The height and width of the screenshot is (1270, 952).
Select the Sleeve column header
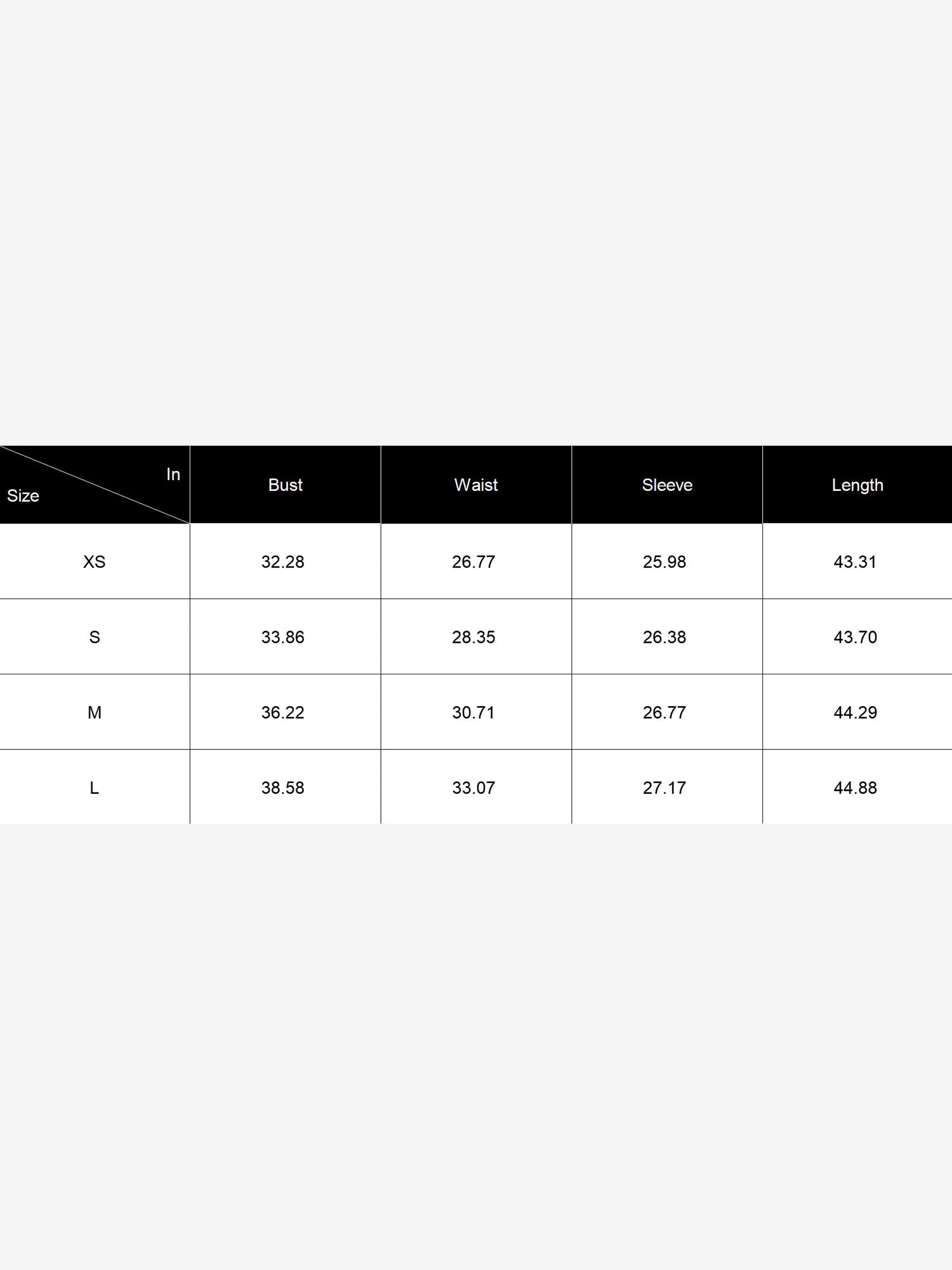coord(667,485)
